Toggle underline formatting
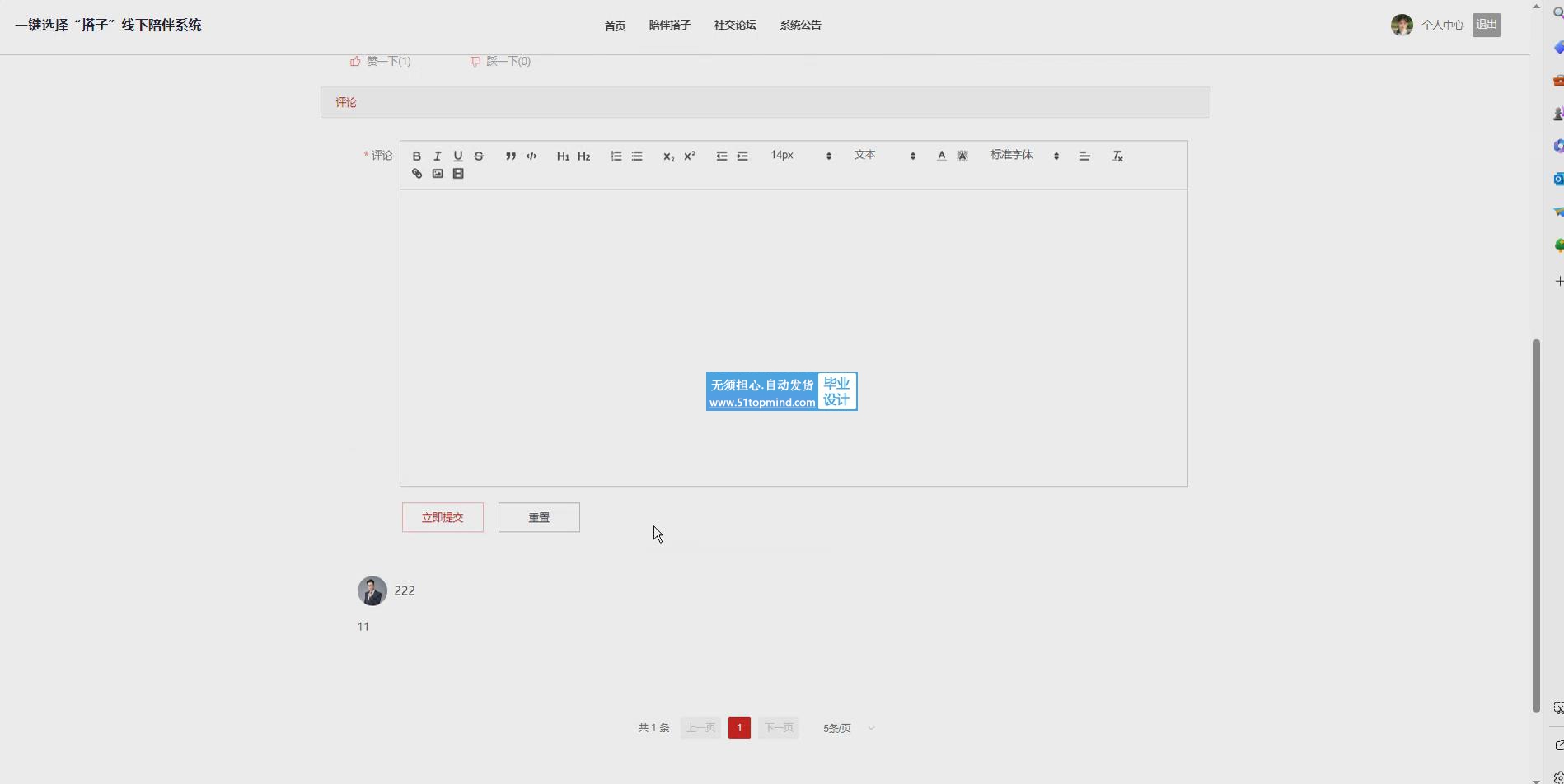The width and height of the screenshot is (1564, 784). coord(458,156)
